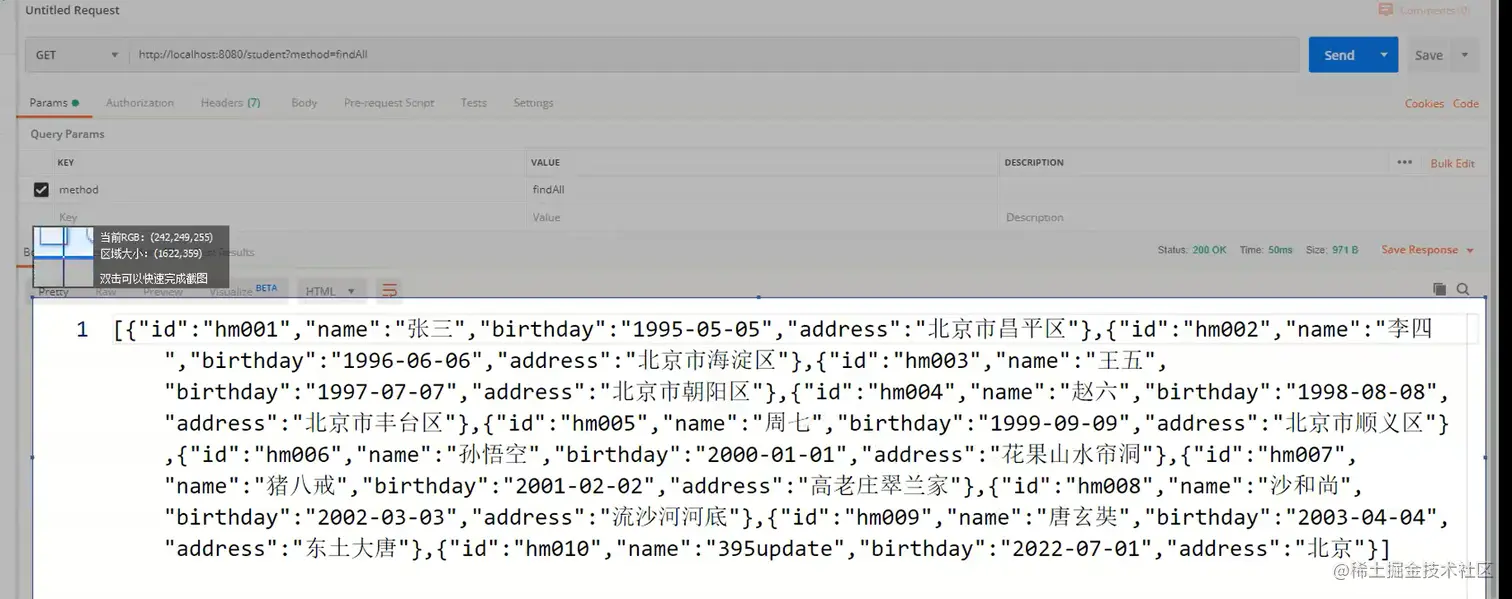Click the '50ms' time value
Image resolution: width=1512 pixels, height=599 pixels.
click(1280, 250)
